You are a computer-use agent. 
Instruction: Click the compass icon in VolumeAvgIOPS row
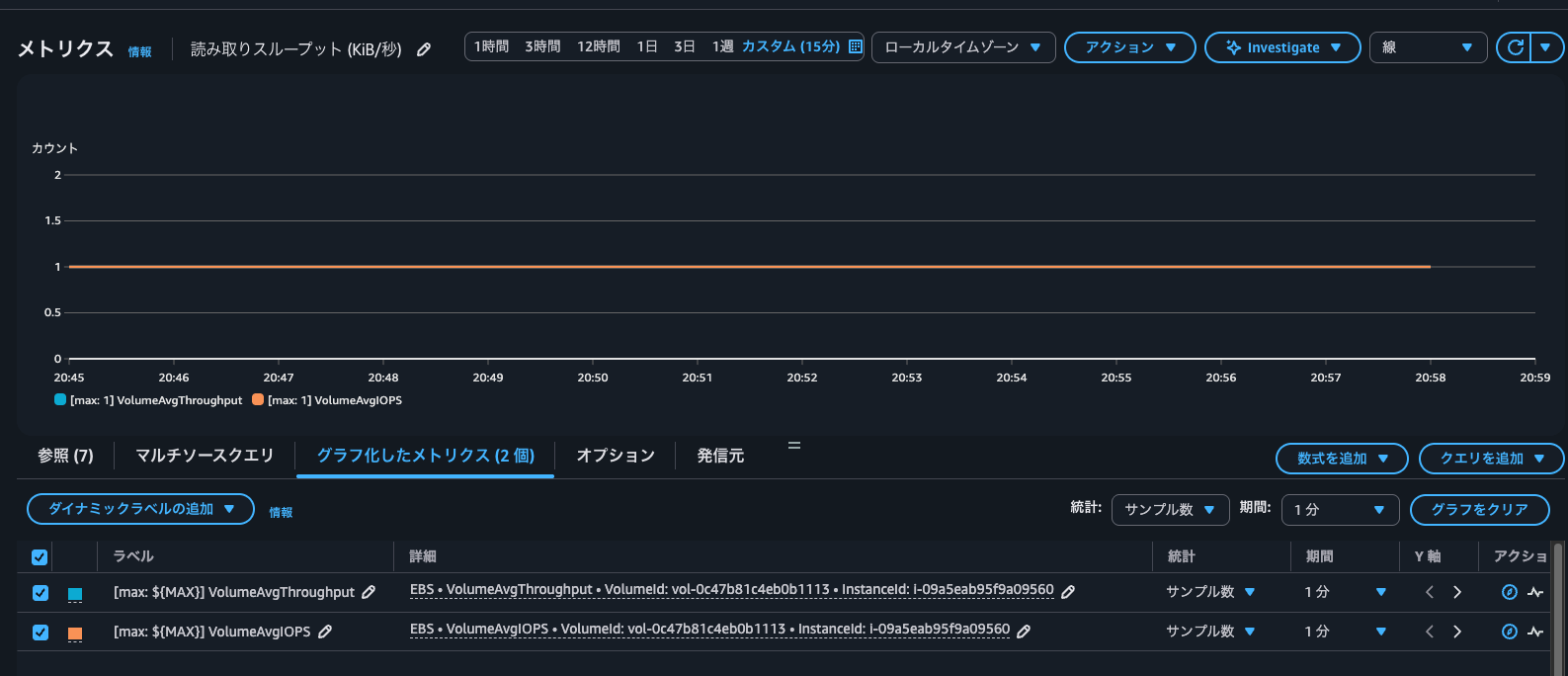[x=1510, y=632]
